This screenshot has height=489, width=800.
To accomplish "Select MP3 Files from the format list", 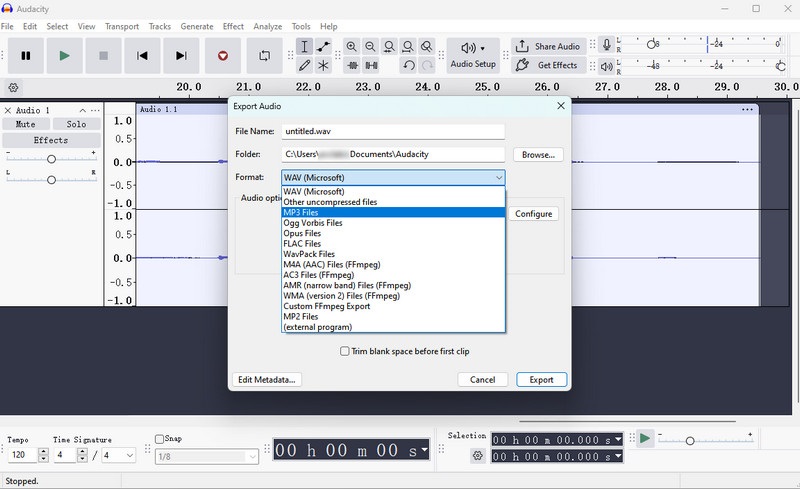I will (393, 212).
